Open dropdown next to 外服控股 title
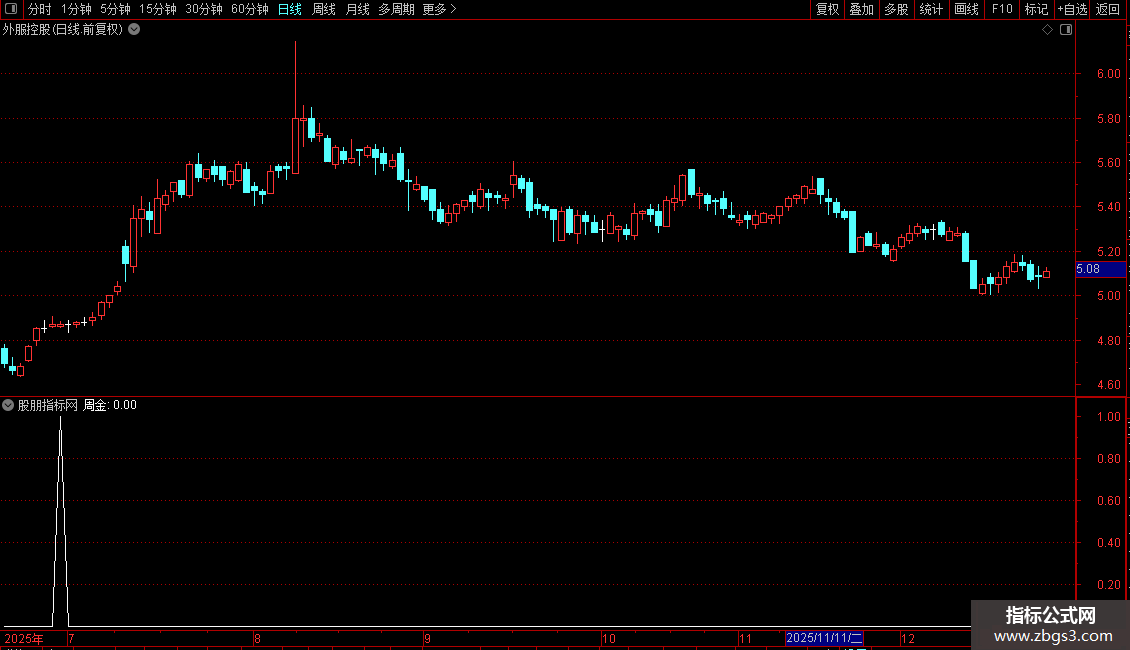The image size is (1130, 650). 134,30
